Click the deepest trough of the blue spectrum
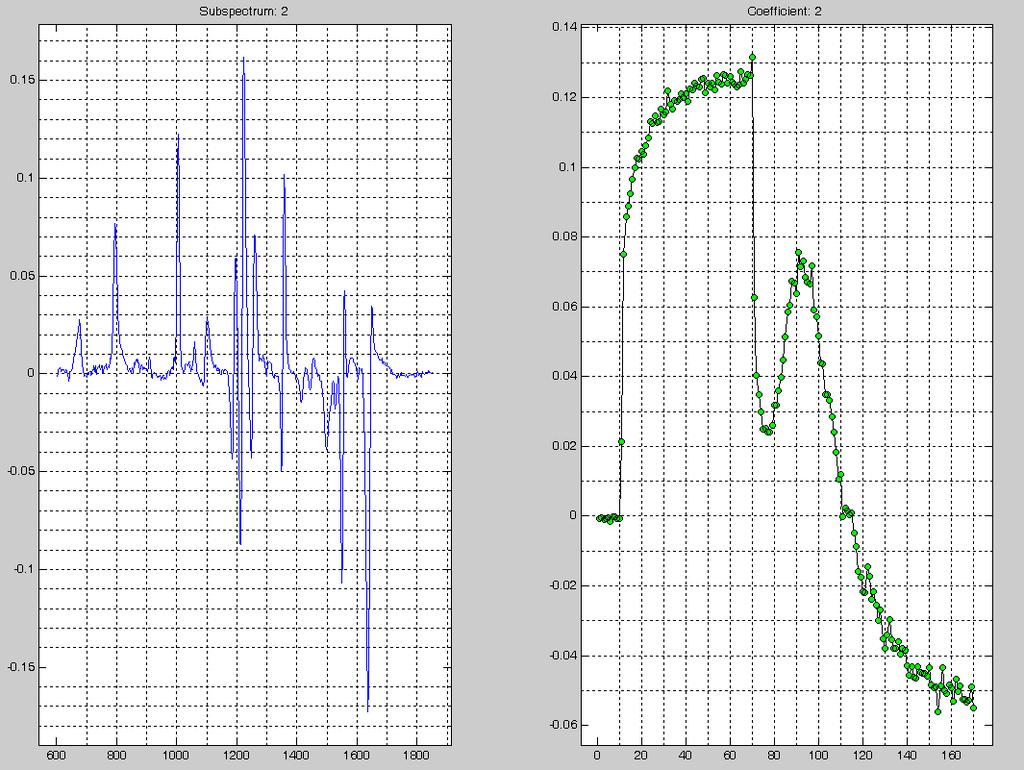 click(x=368, y=711)
